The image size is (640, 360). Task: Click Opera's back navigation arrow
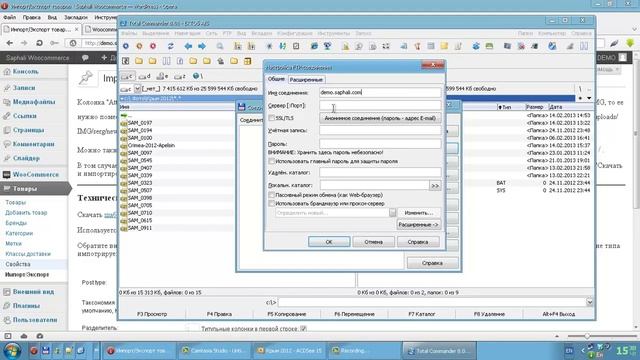(10, 43)
